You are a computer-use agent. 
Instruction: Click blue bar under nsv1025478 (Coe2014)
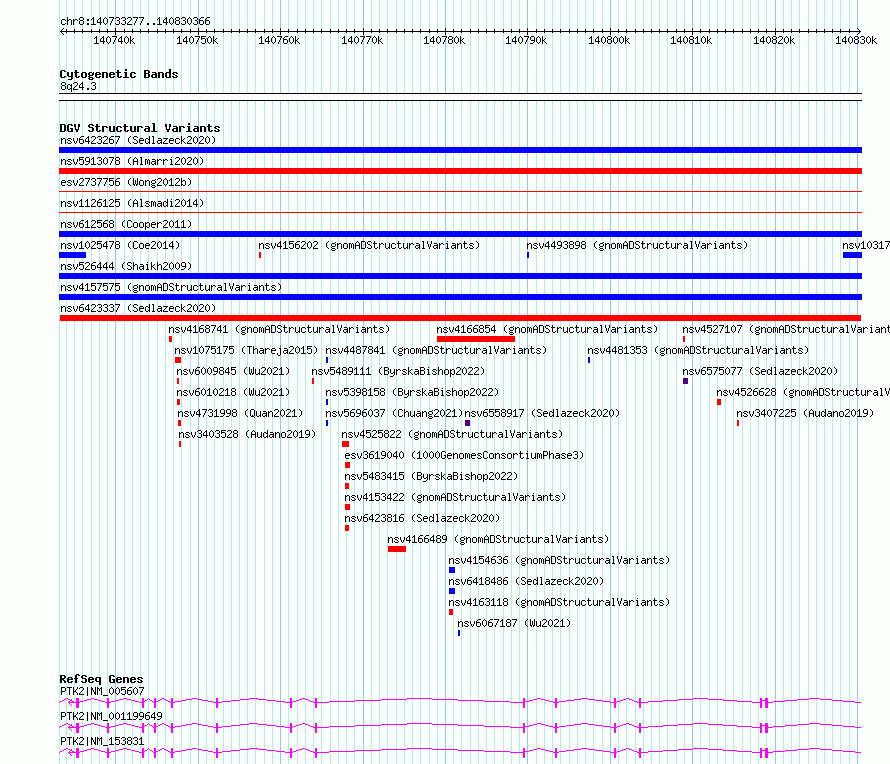pyautogui.click(x=73, y=255)
